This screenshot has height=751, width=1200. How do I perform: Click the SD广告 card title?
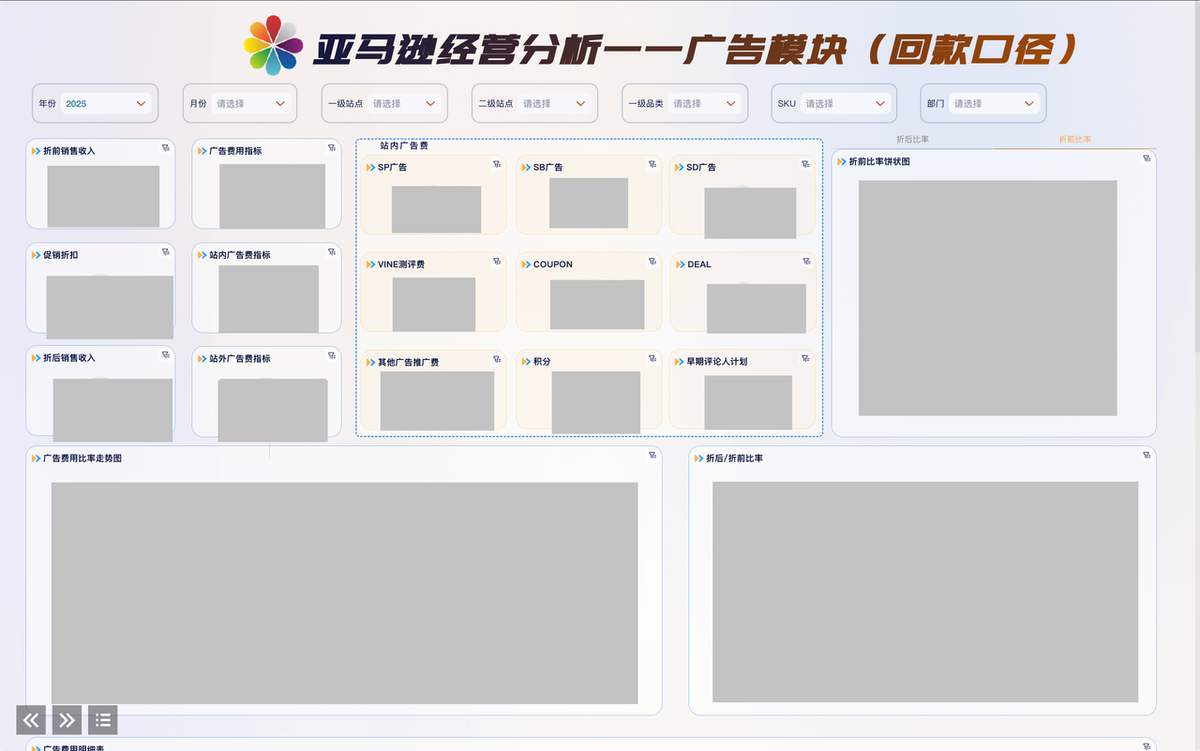[x=701, y=167]
